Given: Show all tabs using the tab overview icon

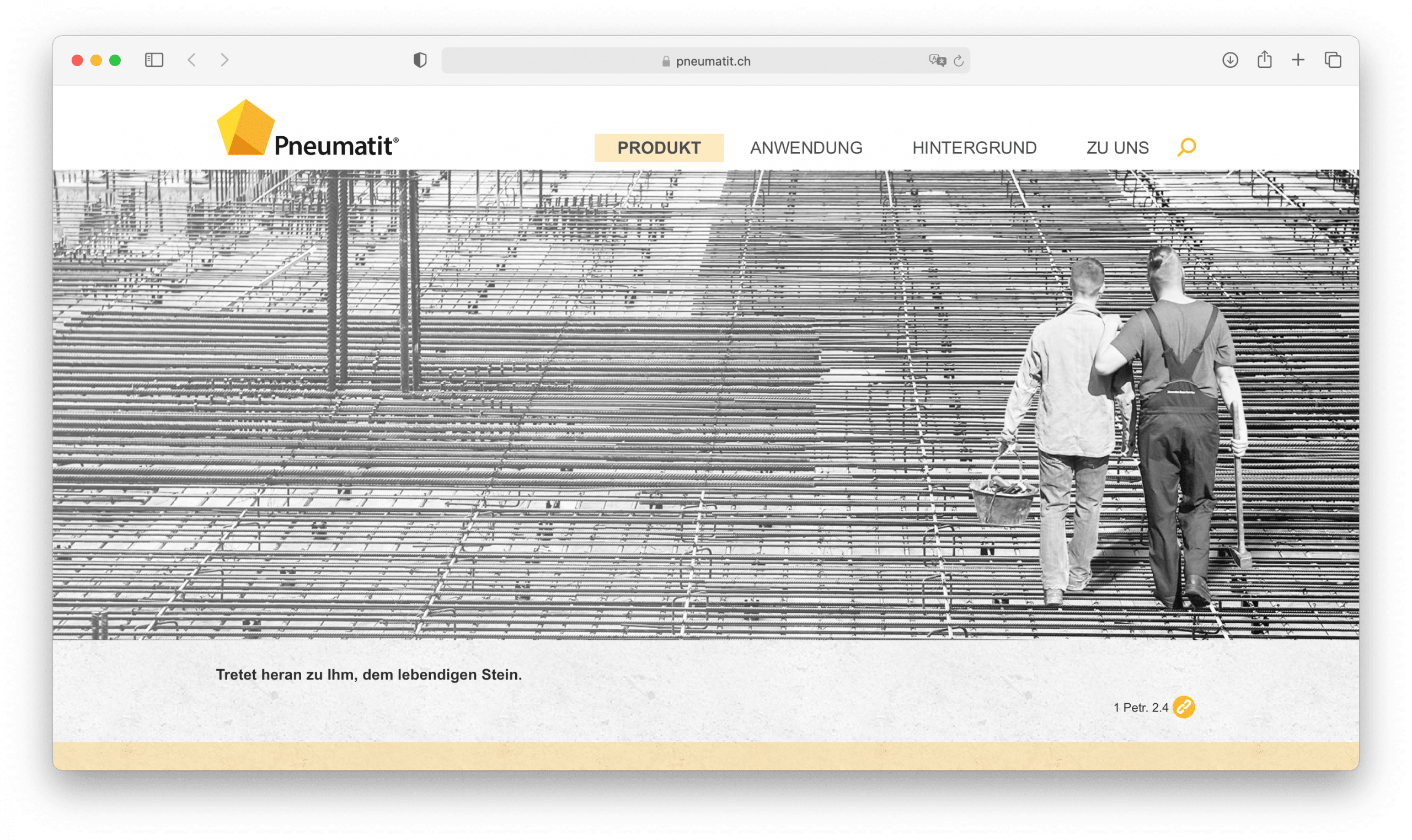Looking at the screenshot, I should (1333, 60).
